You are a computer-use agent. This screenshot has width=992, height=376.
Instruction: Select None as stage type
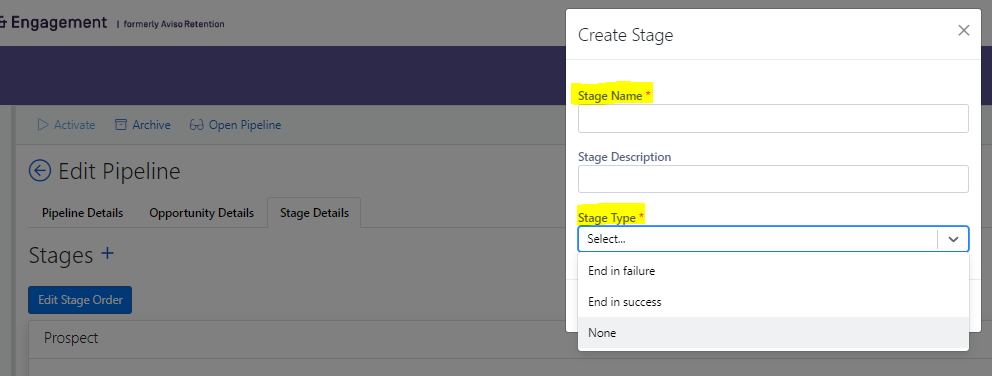[773, 333]
